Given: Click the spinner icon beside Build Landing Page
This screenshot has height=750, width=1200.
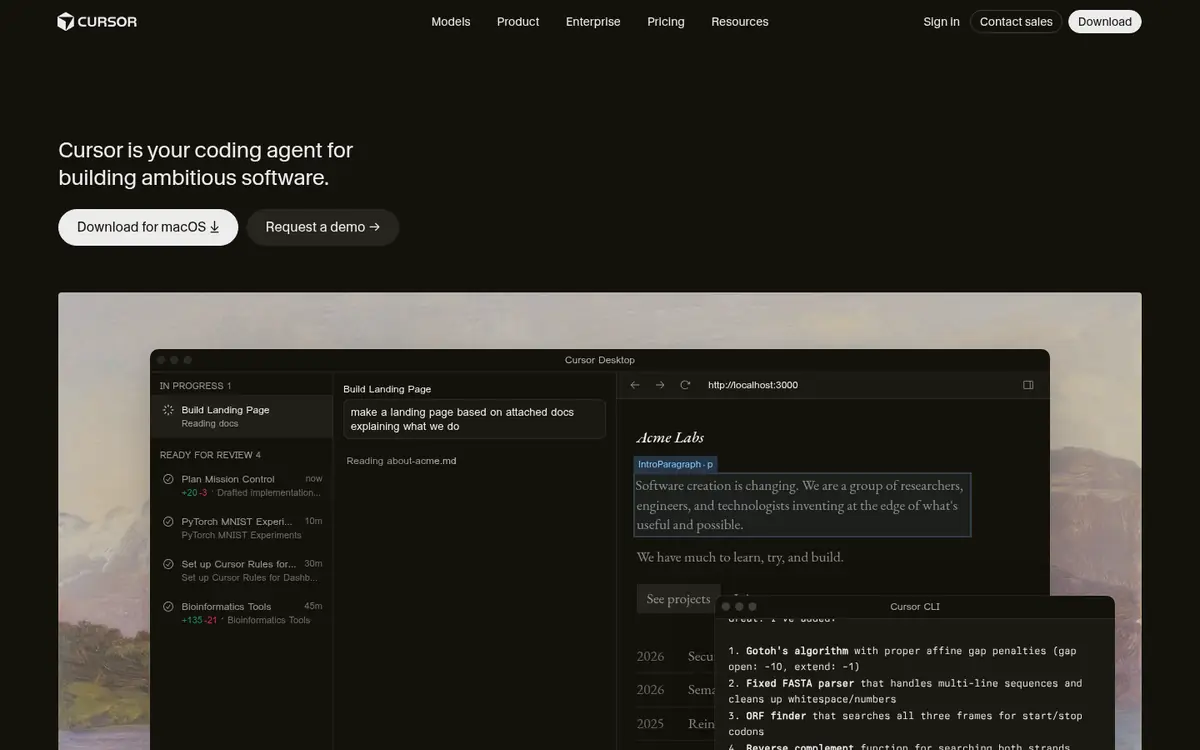Looking at the screenshot, I should 168,410.
